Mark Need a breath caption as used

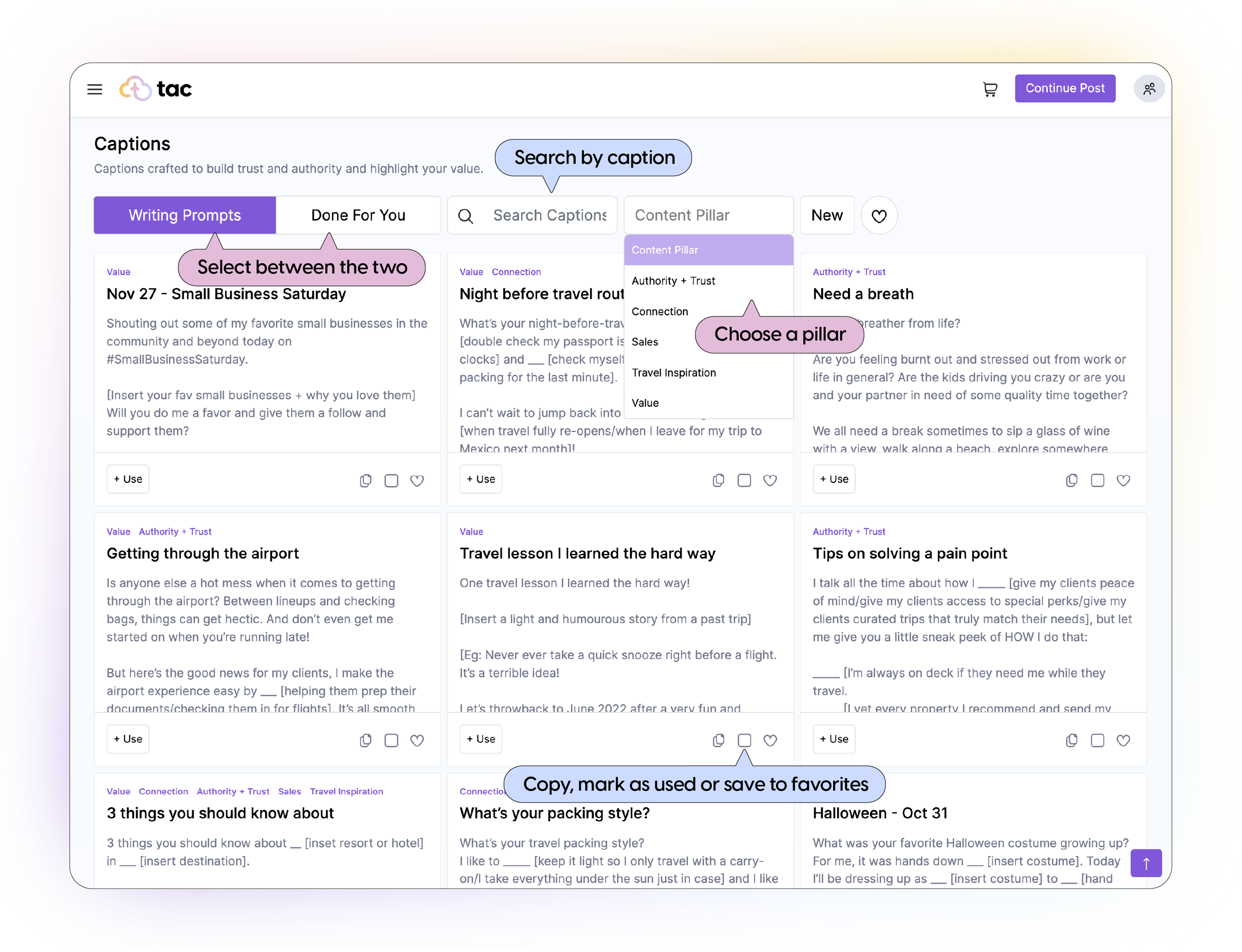pyautogui.click(x=1097, y=481)
